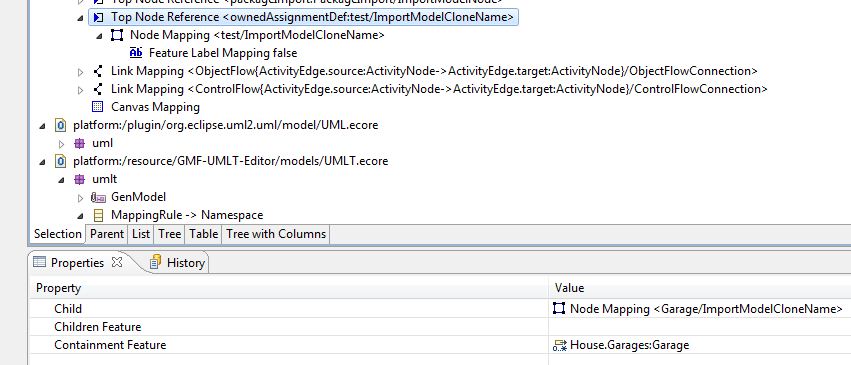Switch to the Selection tab

click(x=57, y=234)
